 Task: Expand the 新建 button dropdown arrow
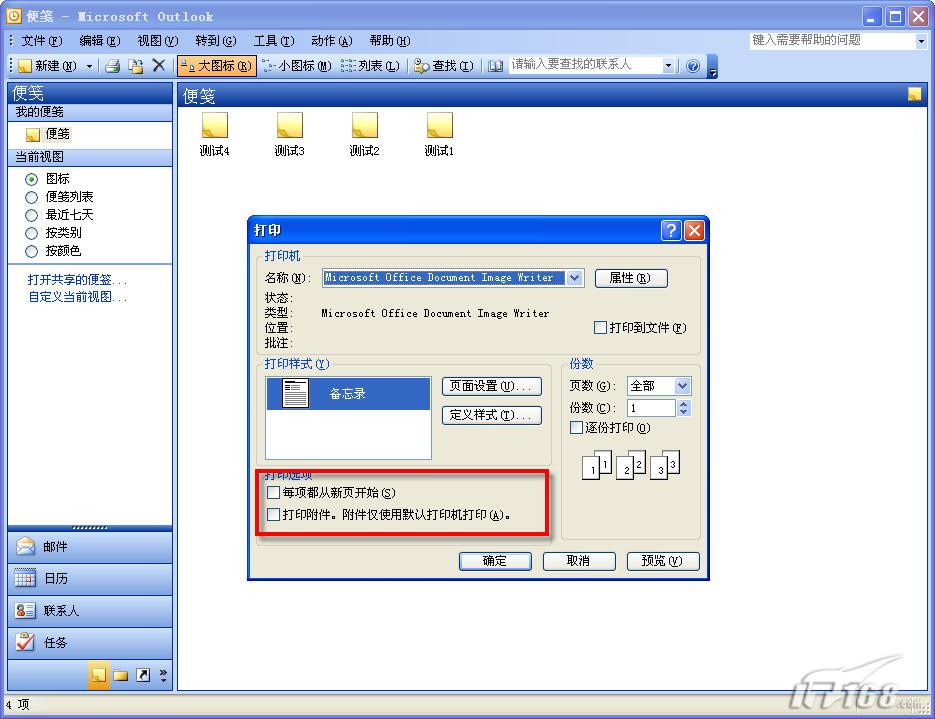(89, 66)
